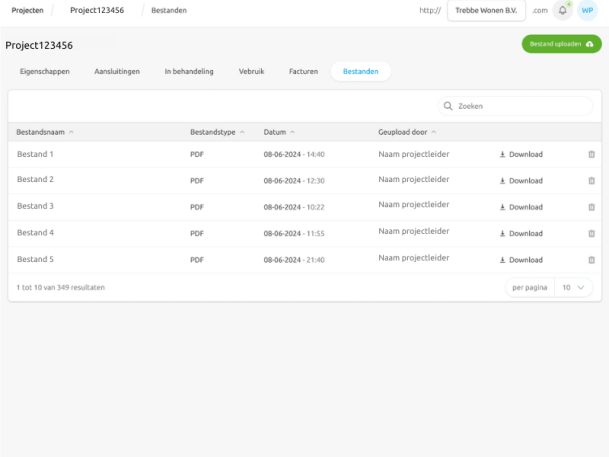Screen dimensions: 609x457
Task: Click the search magnifier icon
Action: tap(448, 106)
